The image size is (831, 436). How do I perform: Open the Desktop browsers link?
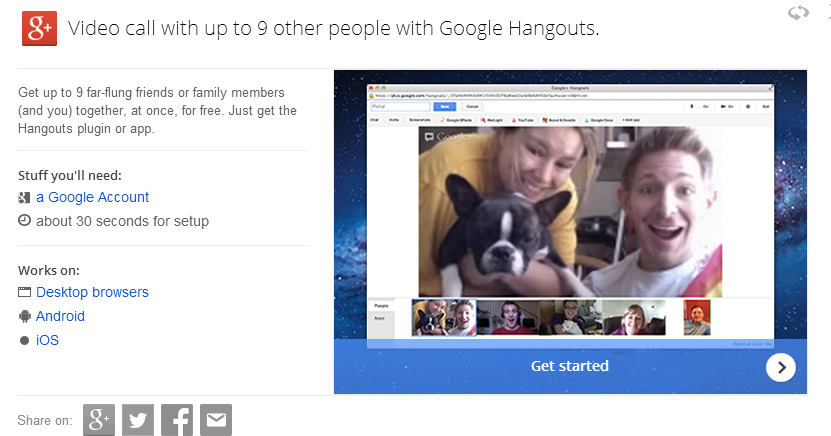point(92,292)
